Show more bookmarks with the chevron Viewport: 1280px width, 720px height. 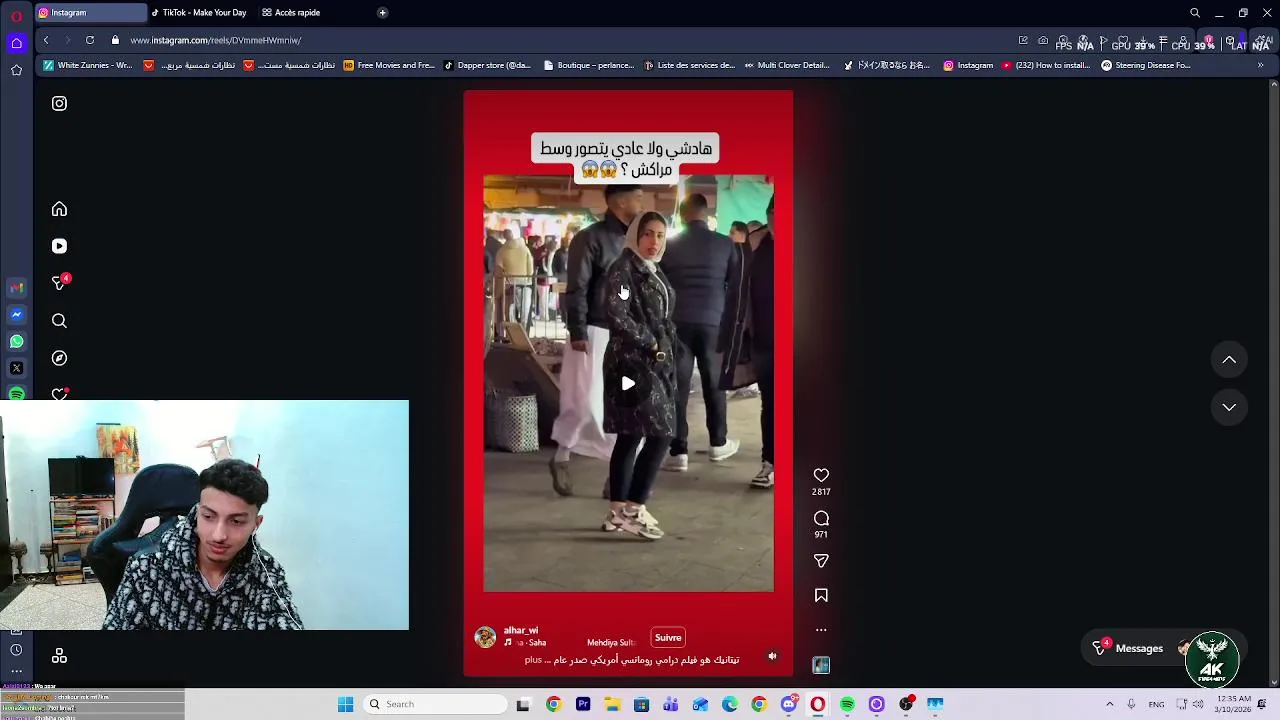[1260, 66]
